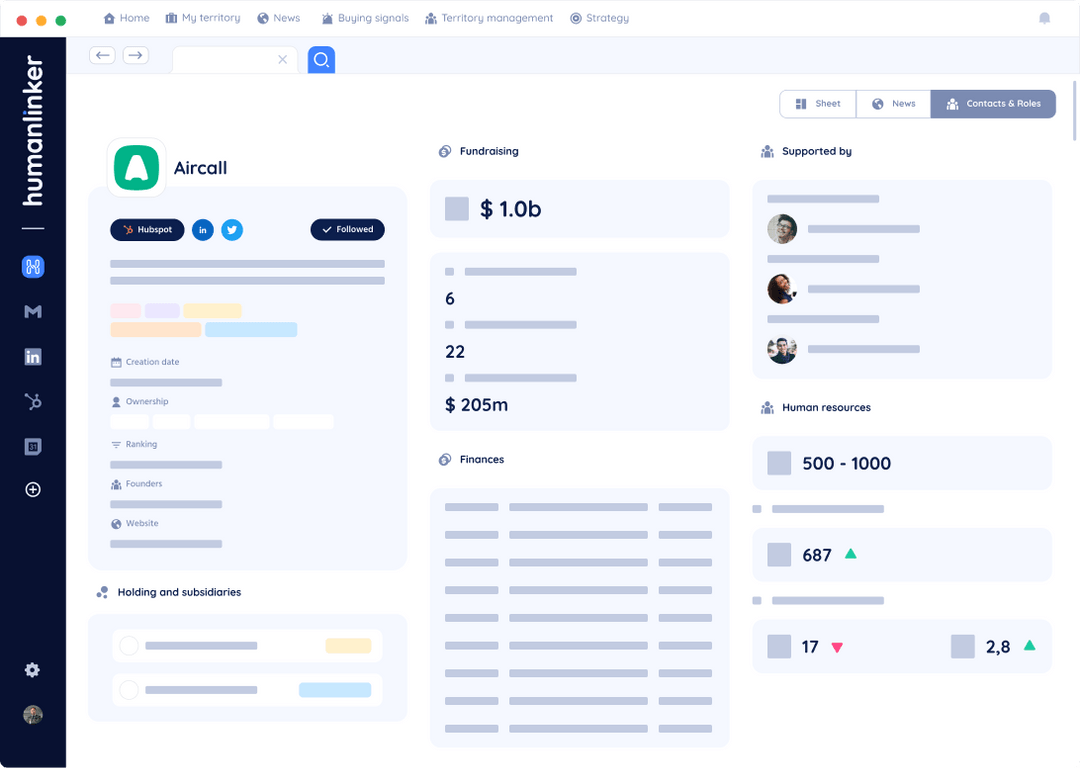1080x768 pixels.
Task: Click the back navigation arrow
Action: [x=102, y=55]
